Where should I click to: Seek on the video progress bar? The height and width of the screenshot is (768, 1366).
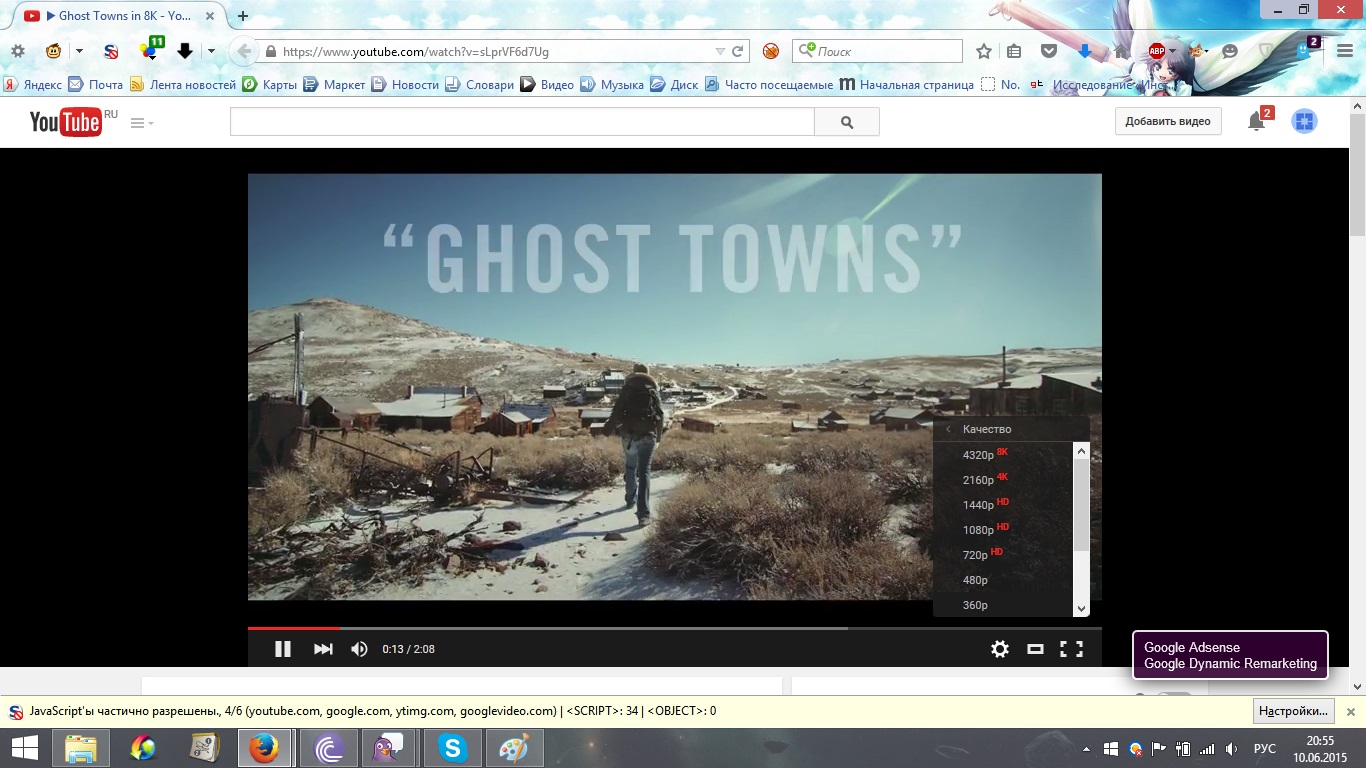(675, 628)
